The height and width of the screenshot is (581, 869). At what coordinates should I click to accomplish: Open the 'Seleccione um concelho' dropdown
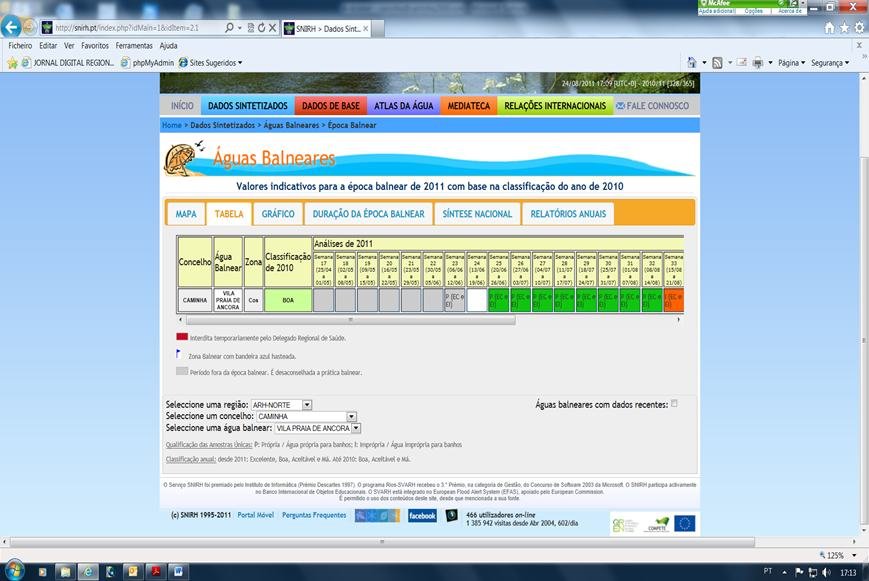click(351, 416)
